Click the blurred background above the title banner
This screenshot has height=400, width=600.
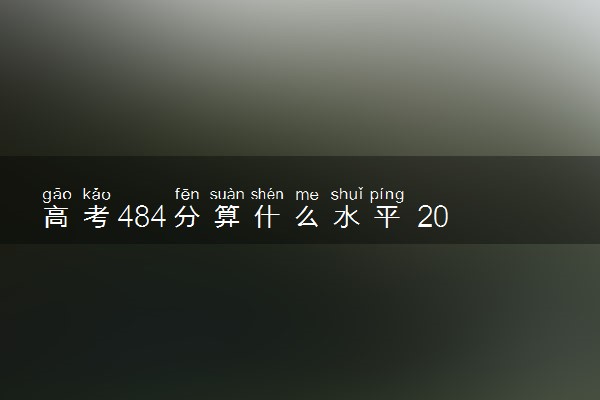click(300, 78)
